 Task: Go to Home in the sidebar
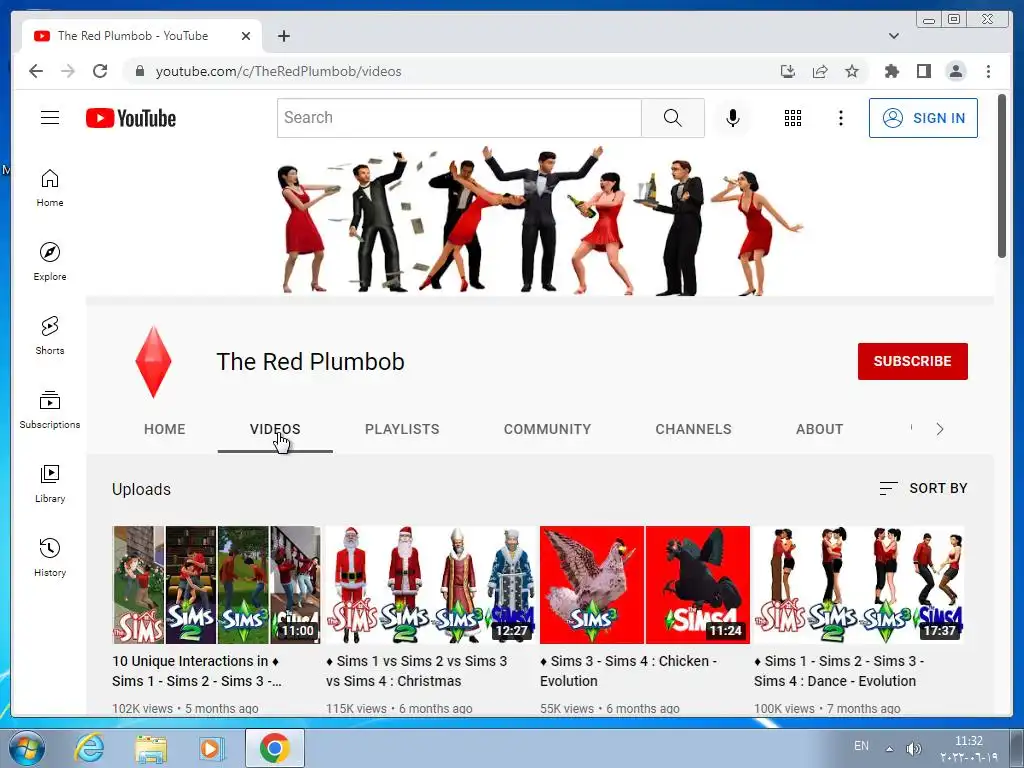(50, 188)
